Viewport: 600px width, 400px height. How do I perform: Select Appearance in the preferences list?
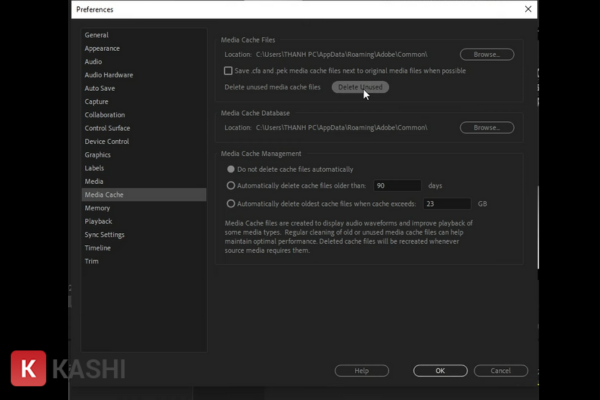click(102, 48)
